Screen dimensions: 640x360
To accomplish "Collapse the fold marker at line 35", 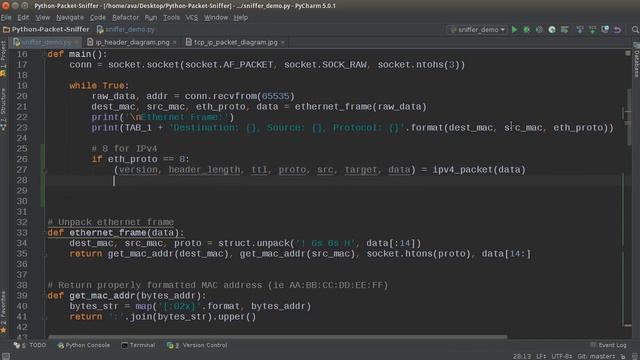I will pos(44,254).
